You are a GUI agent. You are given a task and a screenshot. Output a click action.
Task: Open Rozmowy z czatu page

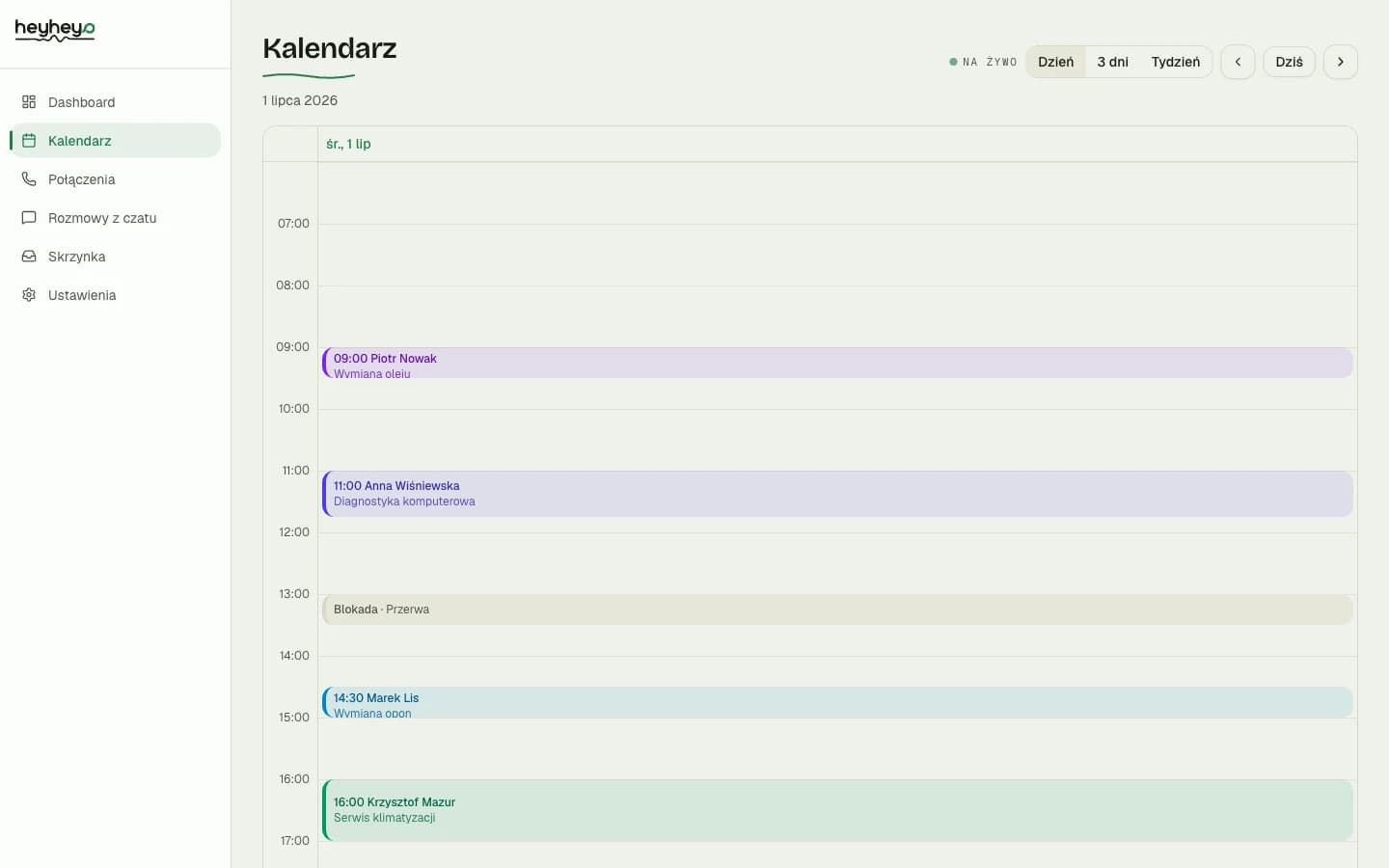(x=115, y=218)
